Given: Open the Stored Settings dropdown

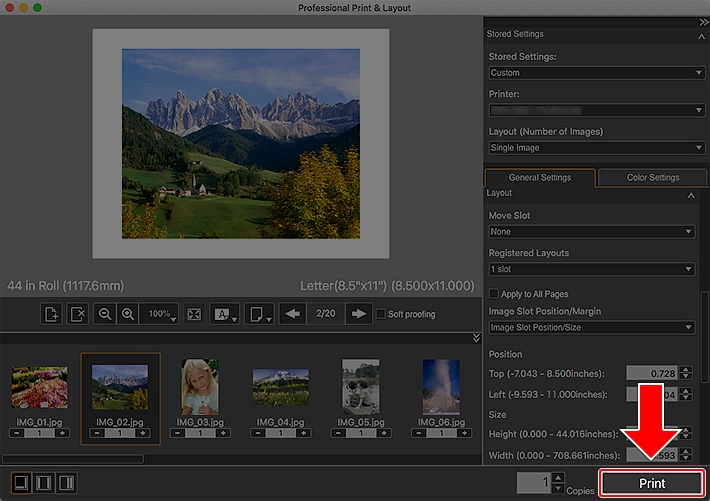Looking at the screenshot, I should coord(596,73).
